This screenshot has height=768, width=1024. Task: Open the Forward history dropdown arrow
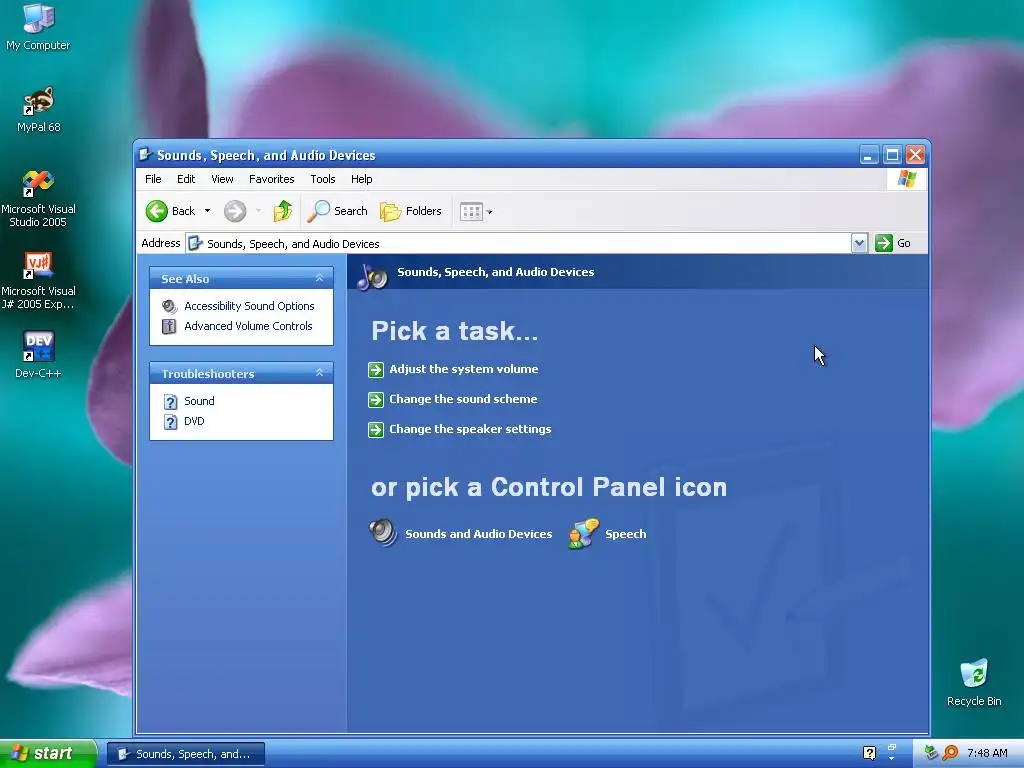coord(259,211)
